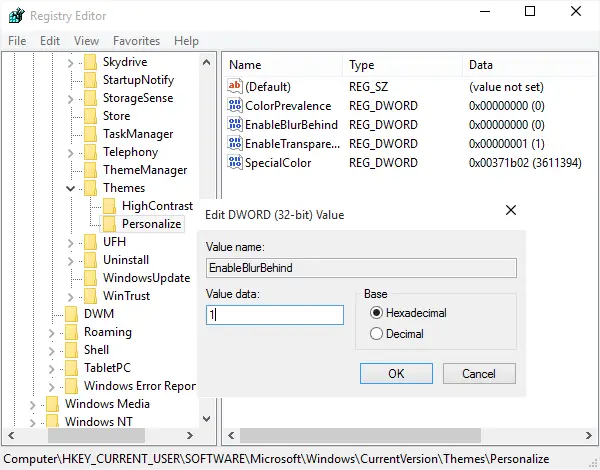Screen dimensions: 600x470
Task: Expand the Telephony key
Action: click(70, 153)
